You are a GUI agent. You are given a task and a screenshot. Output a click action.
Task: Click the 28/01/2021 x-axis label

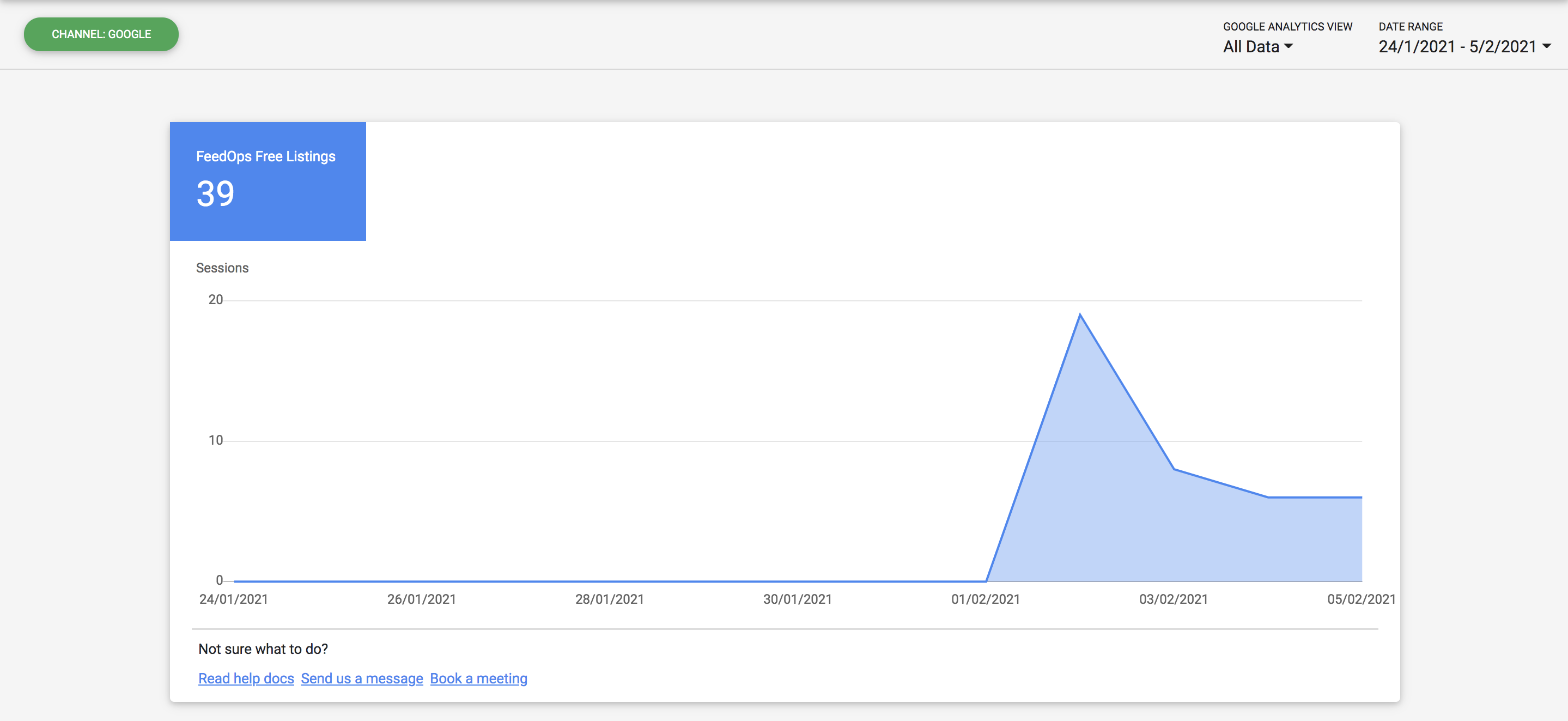[x=609, y=599]
